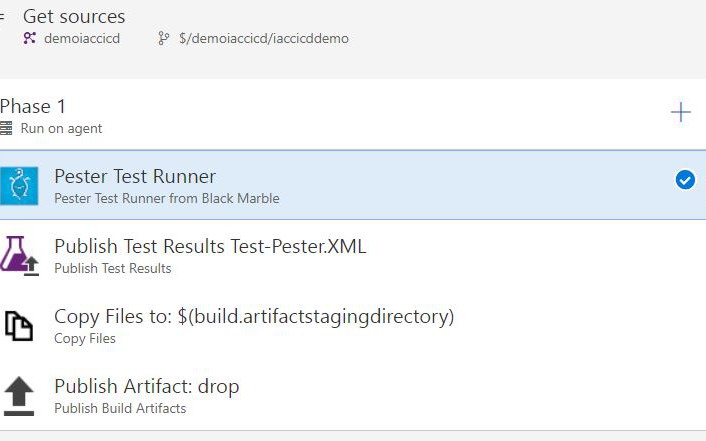This screenshot has height=441, width=706.
Task: Click the purple flask Publish Test Results icon
Action: (x=19, y=255)
